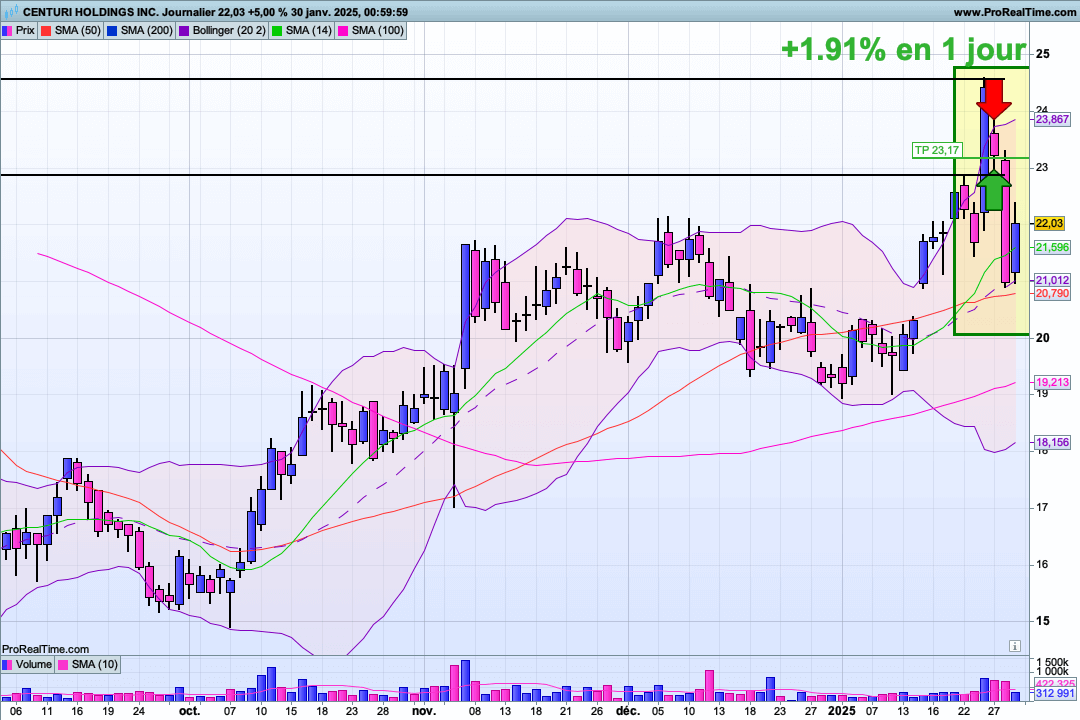Click the chart icon beside CENTURI HOLDINGS title
The image size is (1080, 720).
click(x=10, y=12)
